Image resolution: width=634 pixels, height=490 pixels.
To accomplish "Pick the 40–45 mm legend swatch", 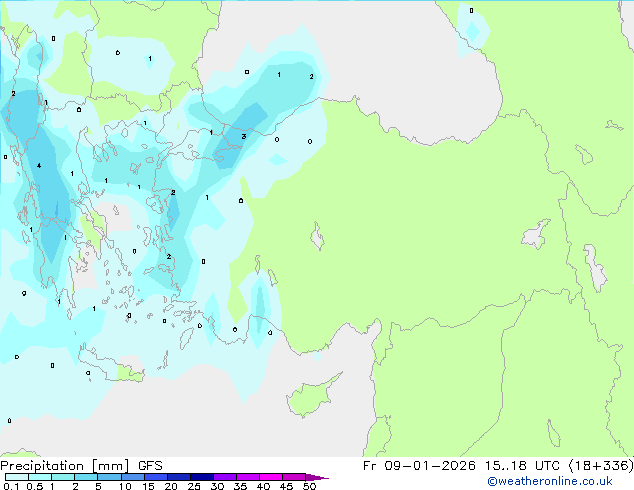I will [x=271, y=477].
